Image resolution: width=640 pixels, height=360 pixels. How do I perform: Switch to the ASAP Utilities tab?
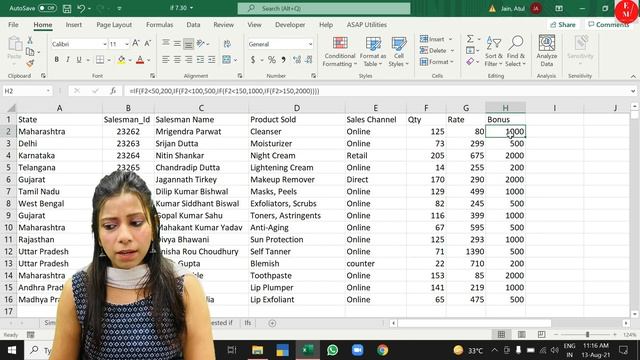(367, 24)
